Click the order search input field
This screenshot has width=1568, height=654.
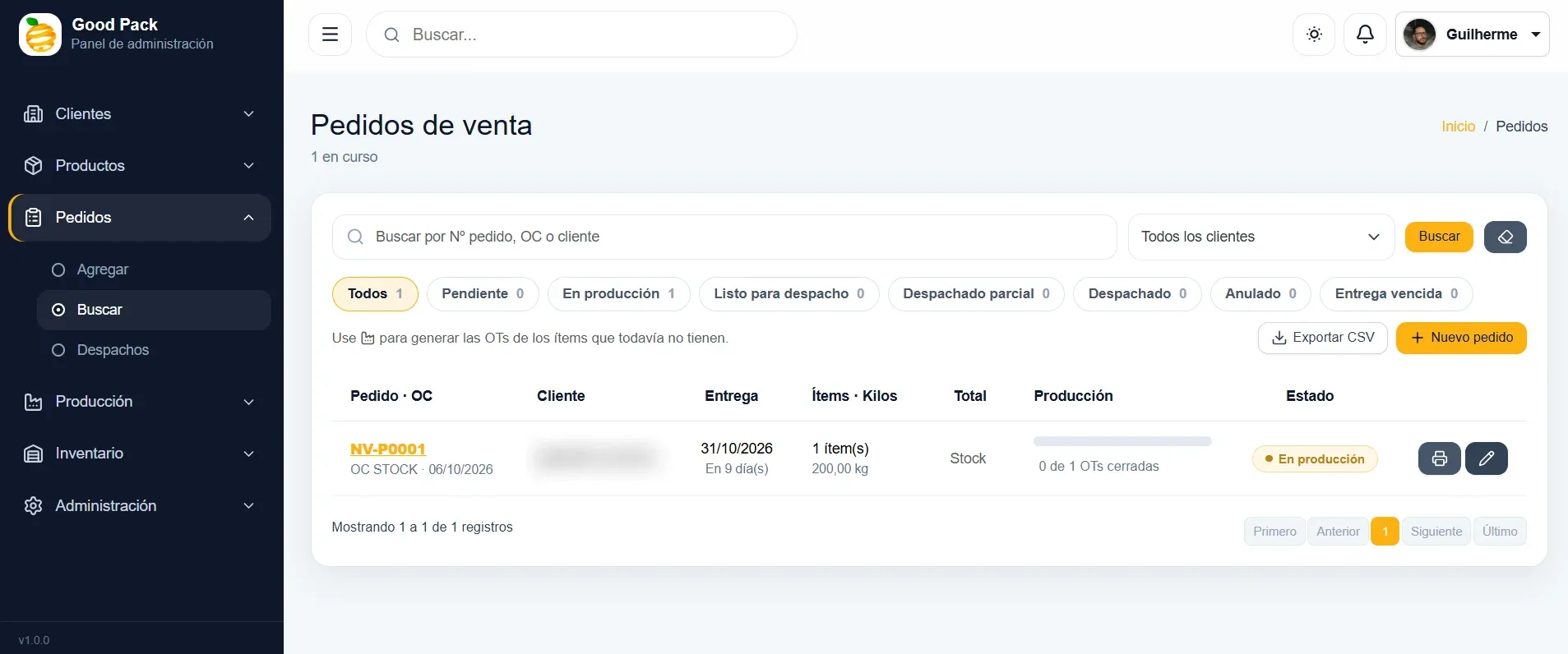pos(724,237)
